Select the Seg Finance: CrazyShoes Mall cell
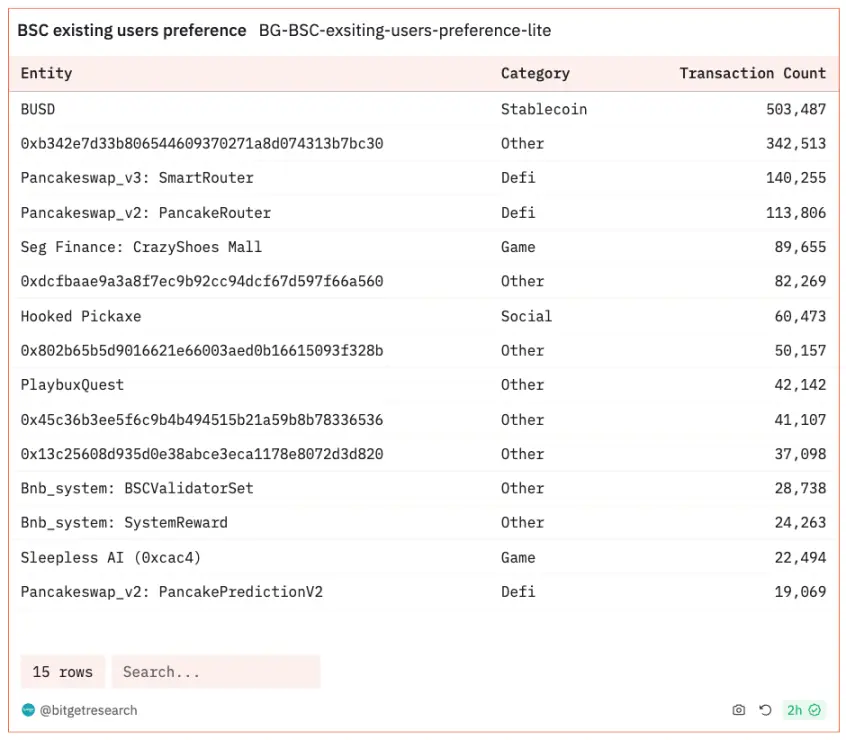The image size is (846, 740). coord(141,247)
